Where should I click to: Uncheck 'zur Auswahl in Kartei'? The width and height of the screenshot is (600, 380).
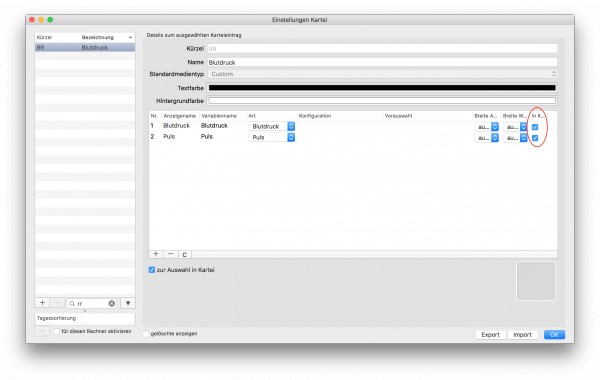[x=152, y=270]
